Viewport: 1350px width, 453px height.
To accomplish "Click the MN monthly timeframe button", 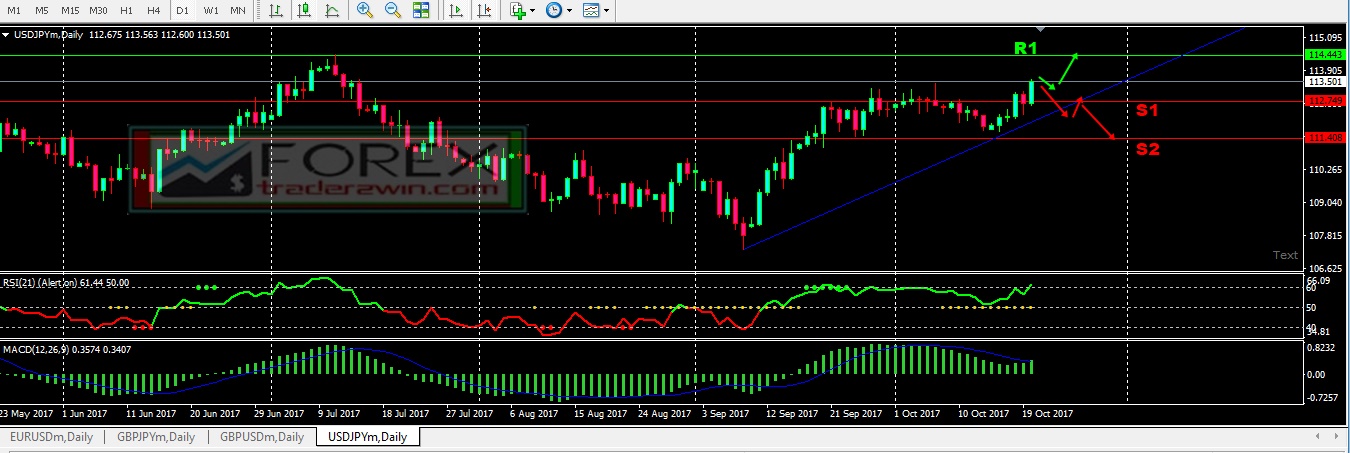I will [x=238, y=10].
